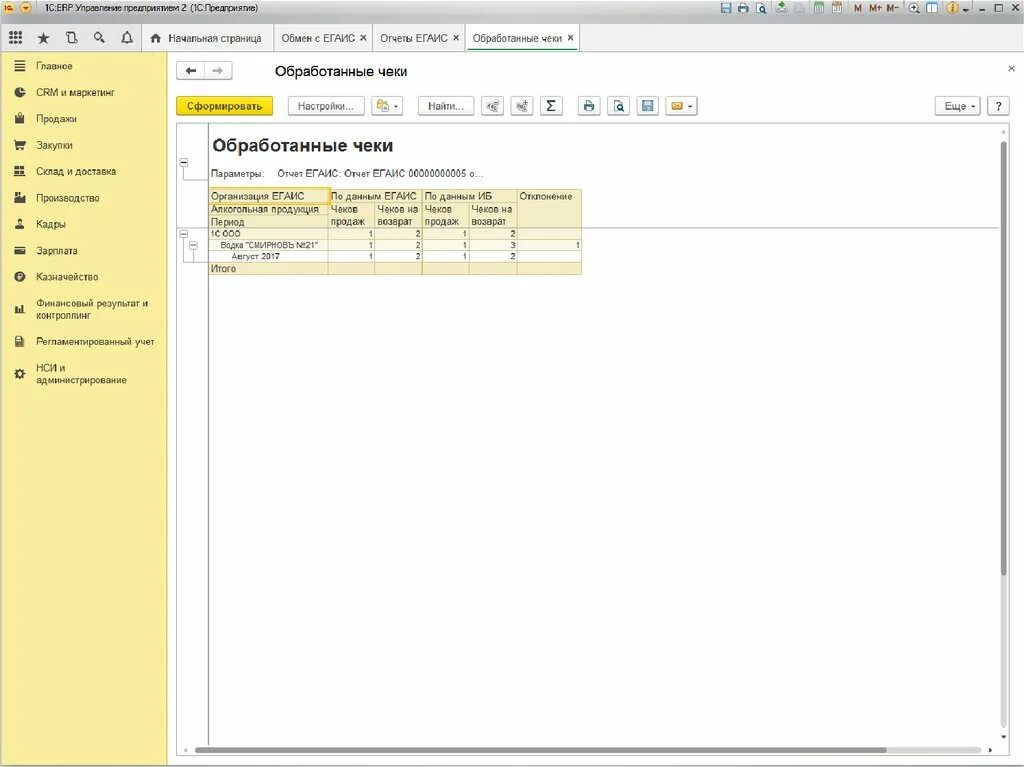Click the Print icon in title bar
1024x767 pixels.
(743, 8)
